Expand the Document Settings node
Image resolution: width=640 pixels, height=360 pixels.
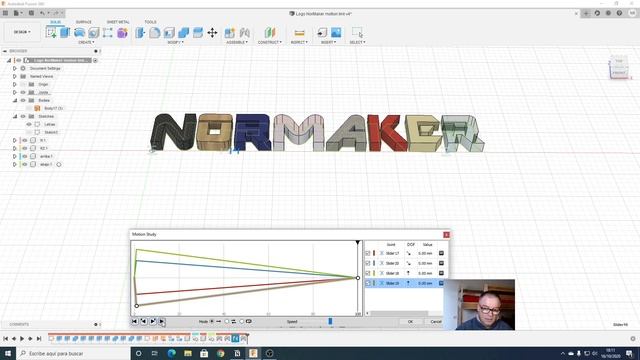pyautogui.click(x=15, y=69)
